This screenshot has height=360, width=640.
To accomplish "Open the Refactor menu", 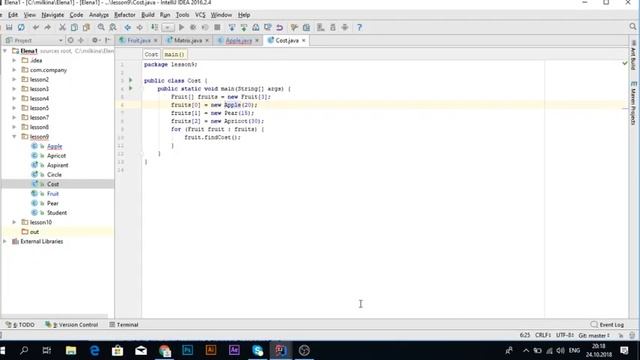I will pyautogui.click(x=124, y=15).
